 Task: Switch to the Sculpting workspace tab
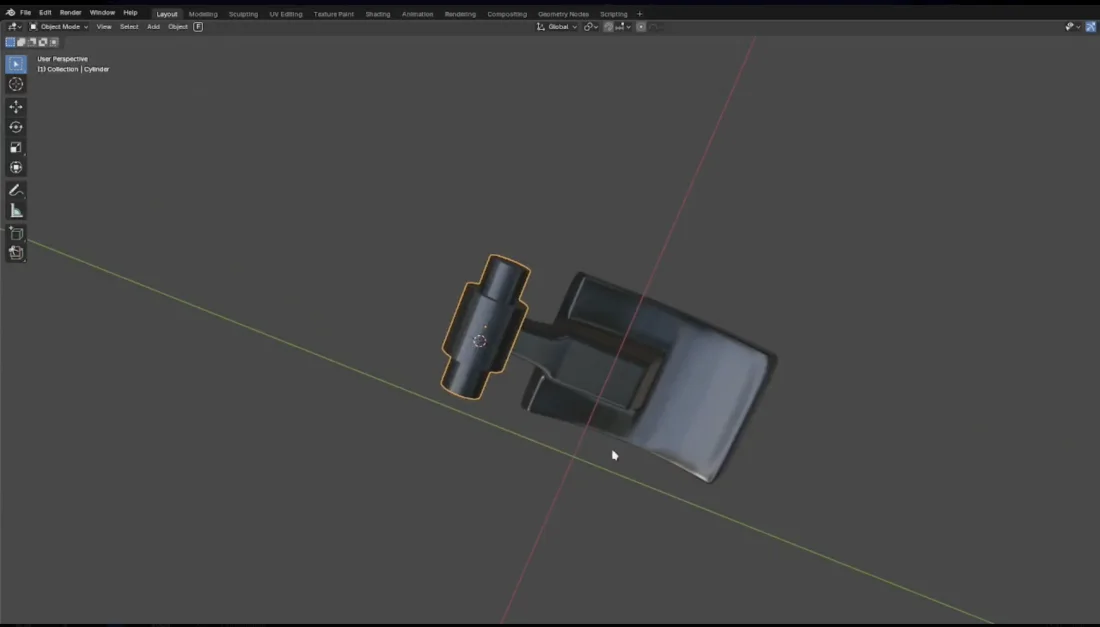243,14
